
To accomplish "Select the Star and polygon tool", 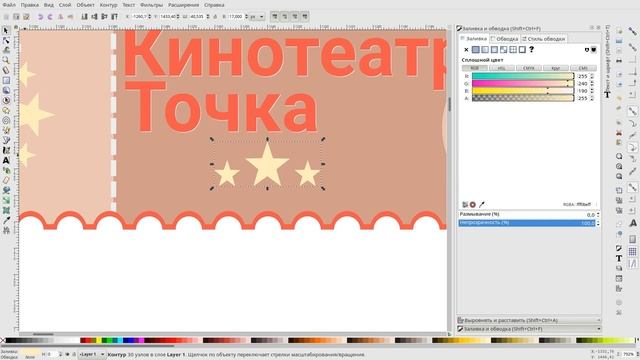I will click(x=6, y=110).
